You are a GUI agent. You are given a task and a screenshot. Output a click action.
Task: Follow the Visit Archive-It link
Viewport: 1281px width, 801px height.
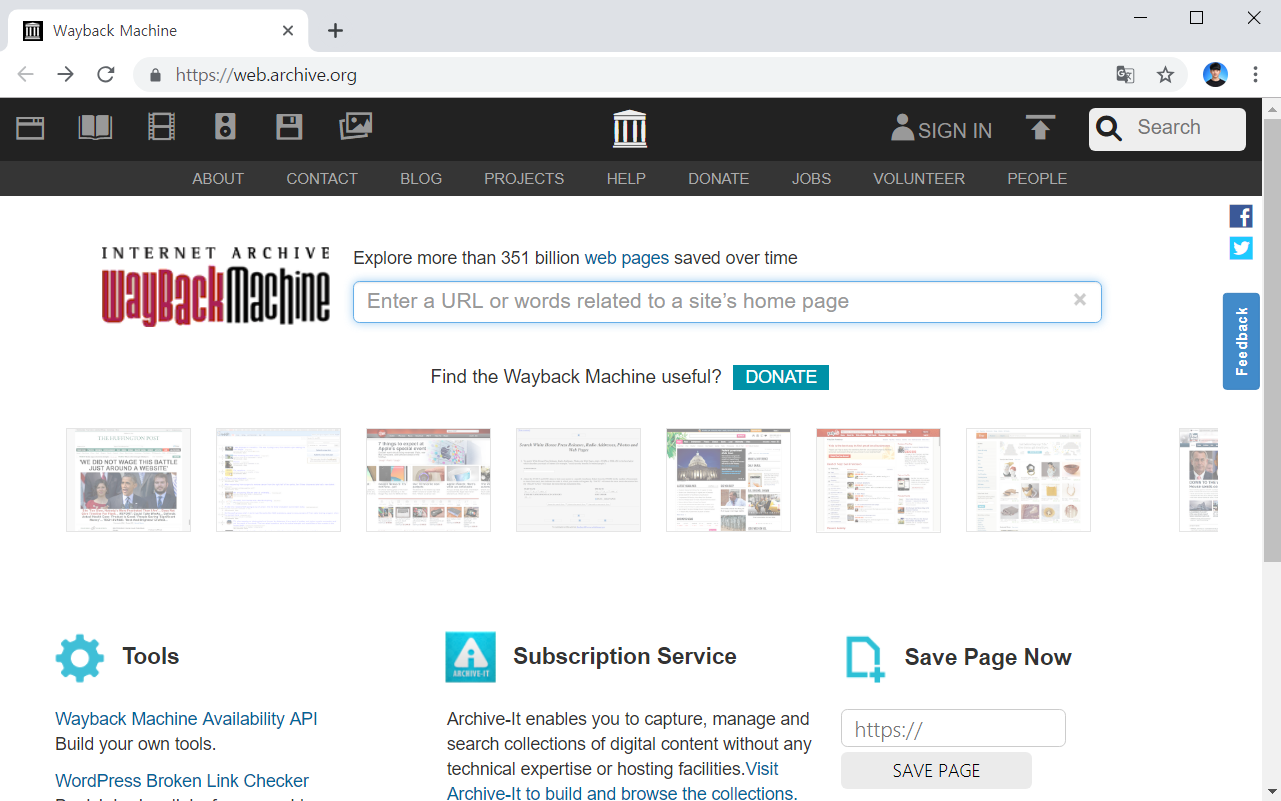(622, 782)
